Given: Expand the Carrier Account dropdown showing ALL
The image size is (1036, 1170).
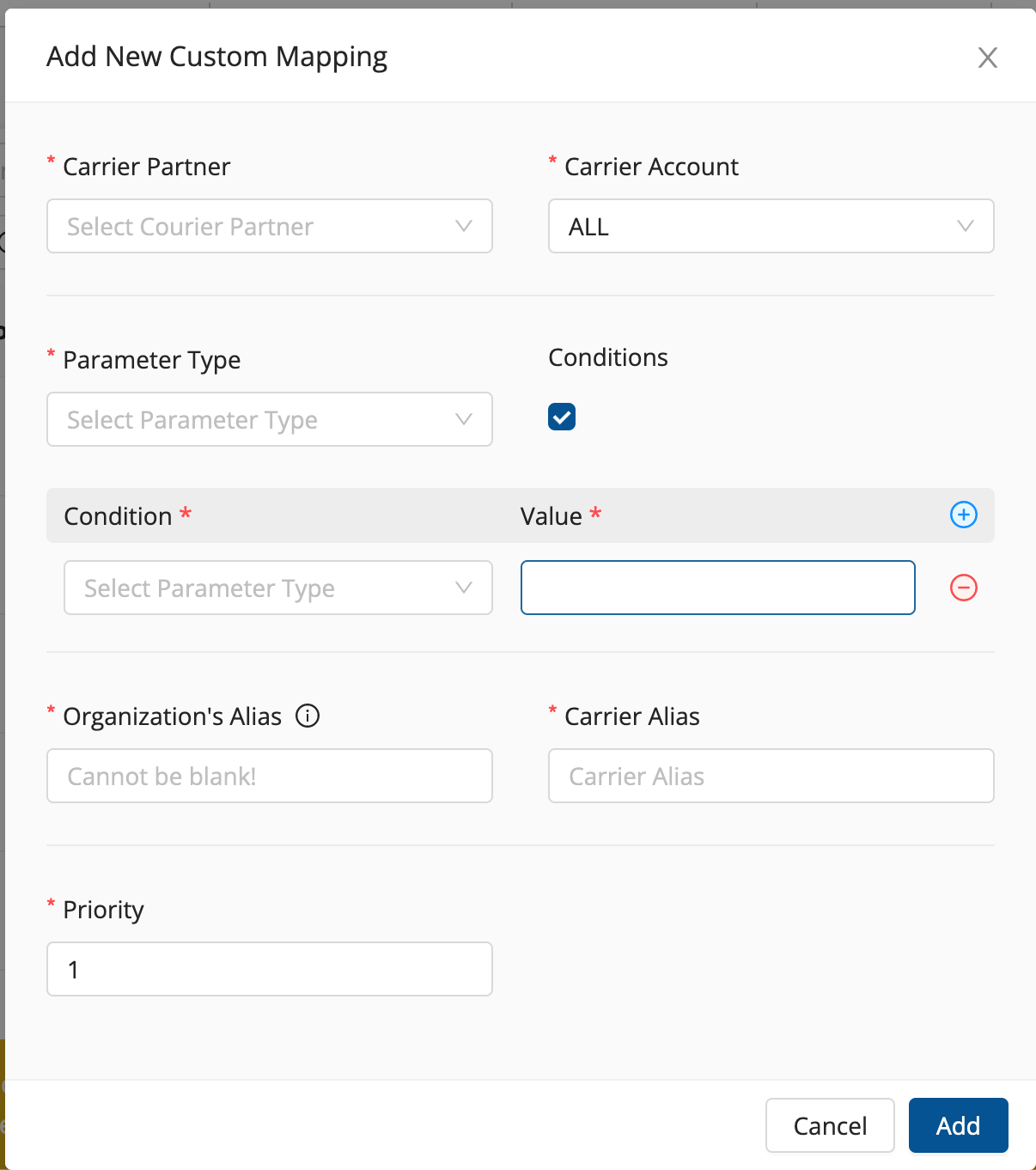Looking at the screenshot, I should pos(771,226).
